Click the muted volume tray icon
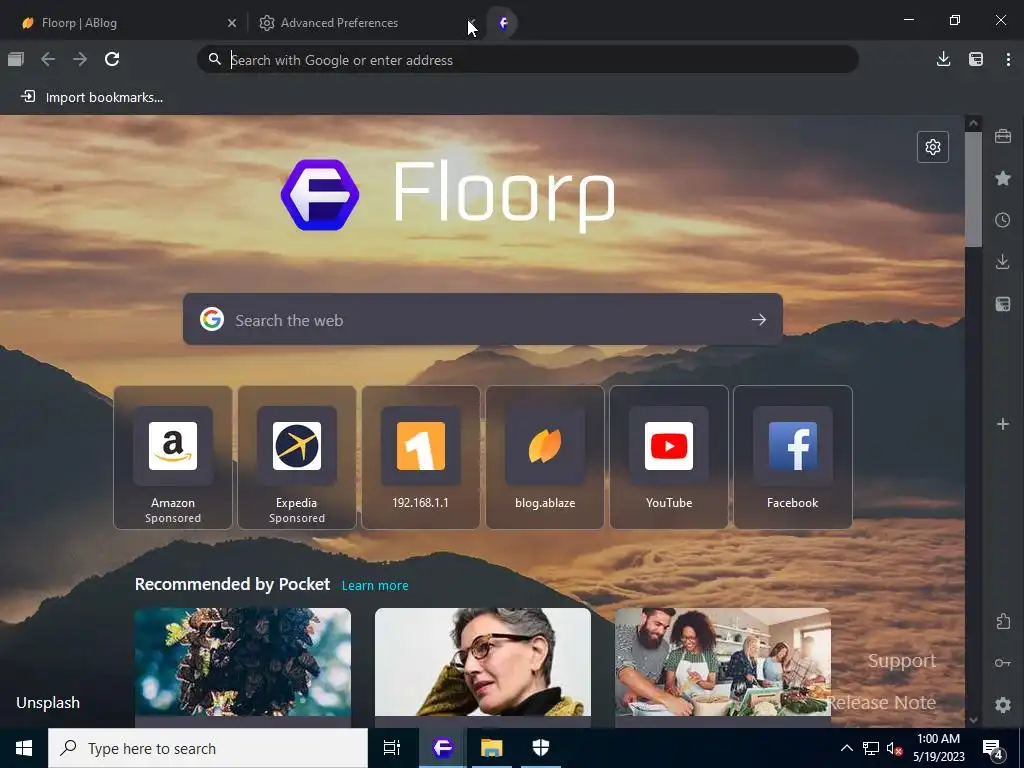The height and width of the screenshot is (768, 1024). point(894,748)
